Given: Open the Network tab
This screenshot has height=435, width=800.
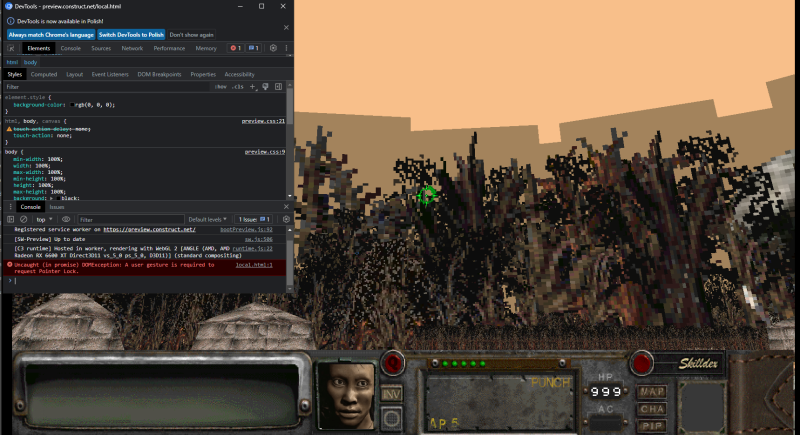Looking at the screenshot, I should click(x=132, y=48).
